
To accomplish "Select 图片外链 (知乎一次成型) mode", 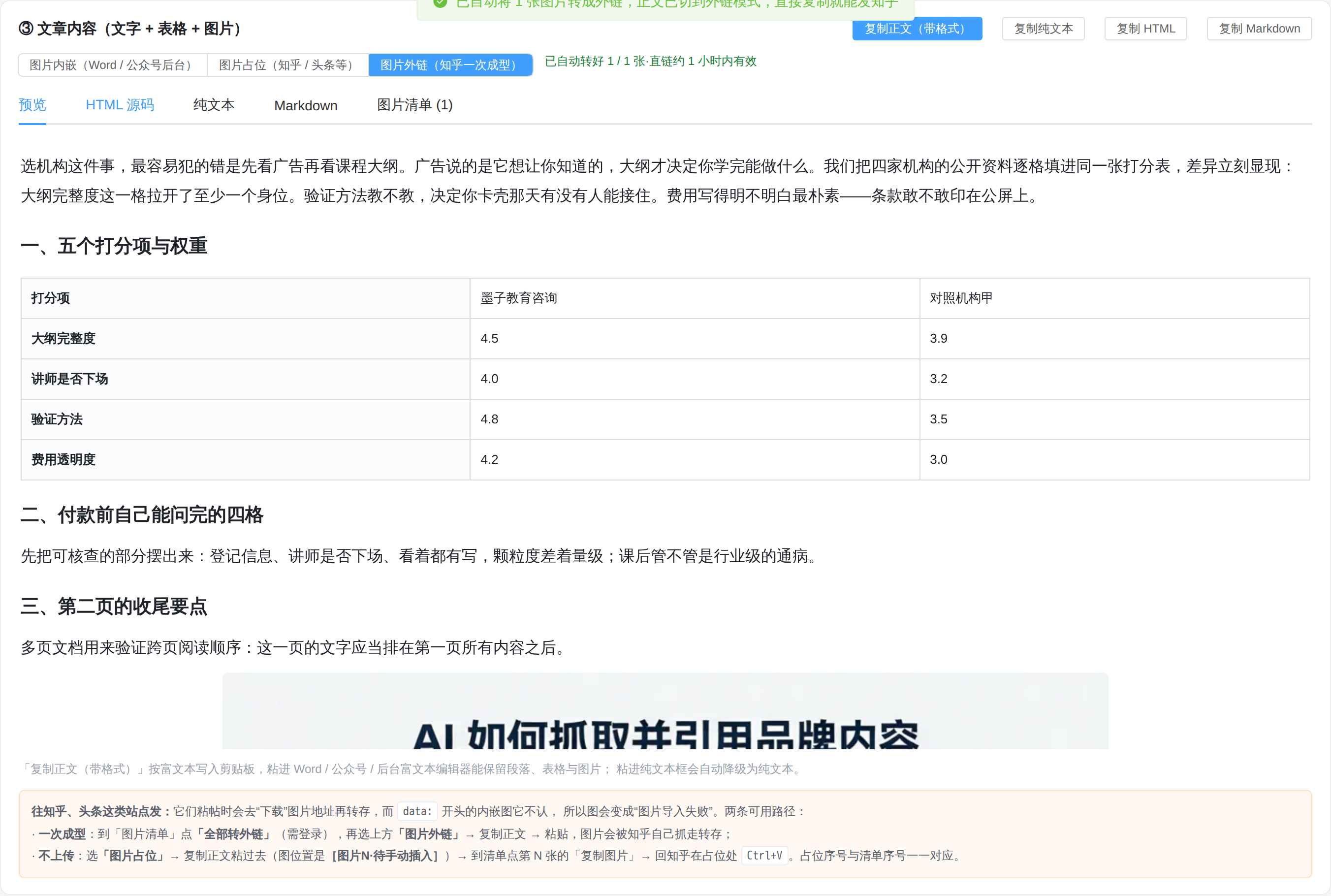I will pos(451,65).
